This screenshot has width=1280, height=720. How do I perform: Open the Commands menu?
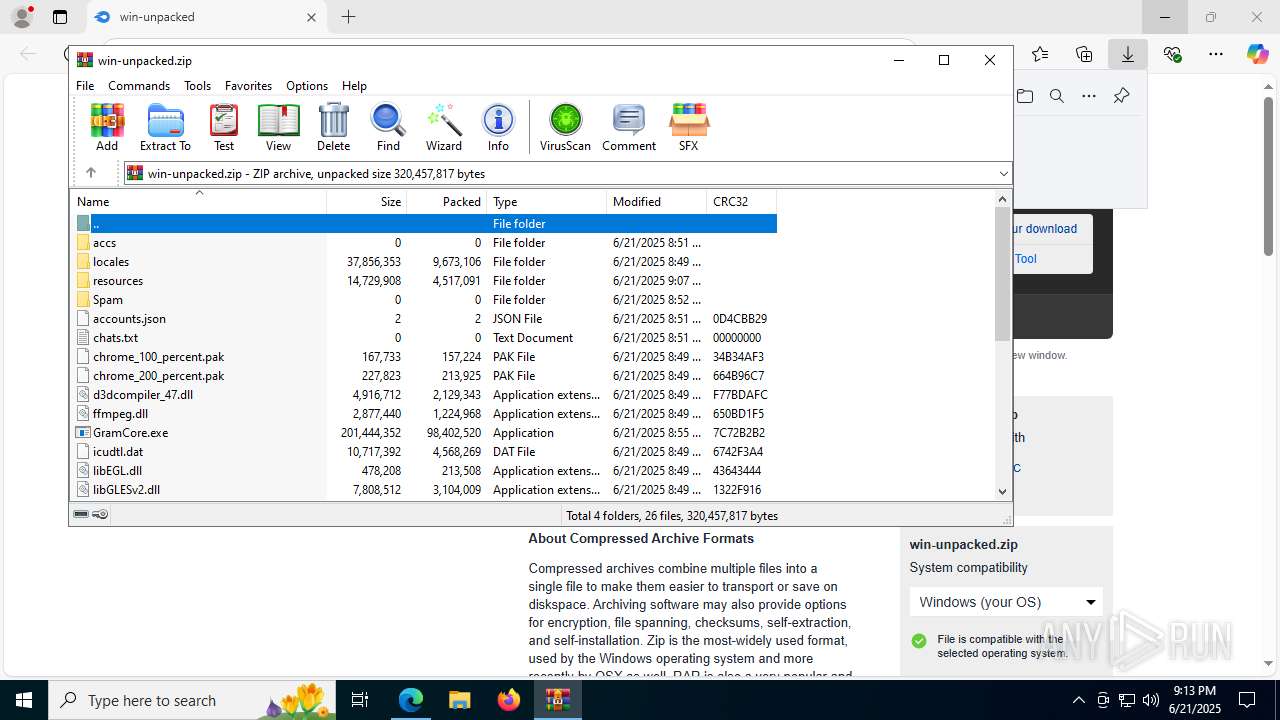(139, 86)
